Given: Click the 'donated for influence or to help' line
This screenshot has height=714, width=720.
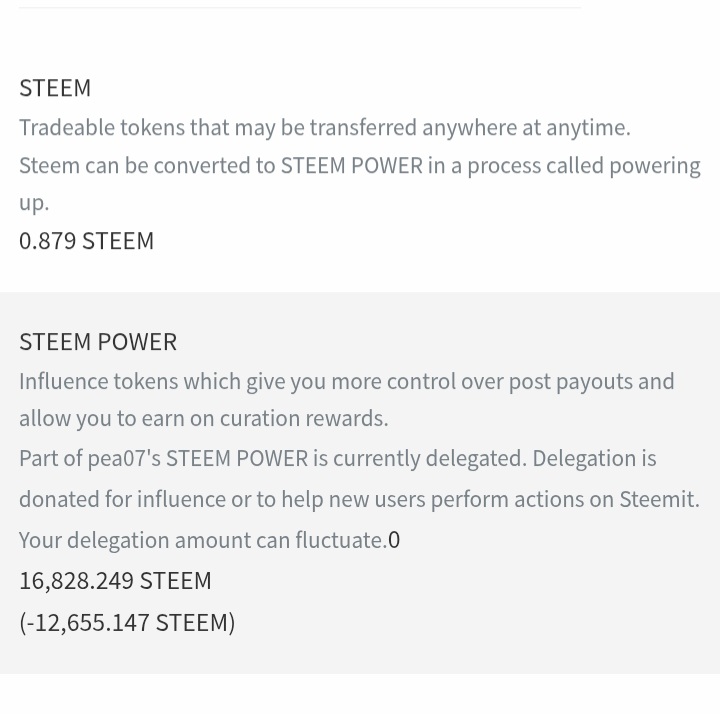Looking at the screenshot, I should point(360,500).
